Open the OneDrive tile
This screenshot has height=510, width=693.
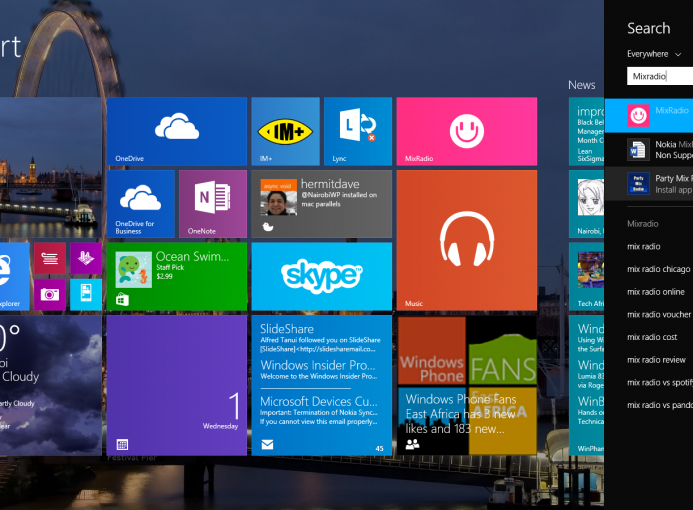tap(176, 131)
